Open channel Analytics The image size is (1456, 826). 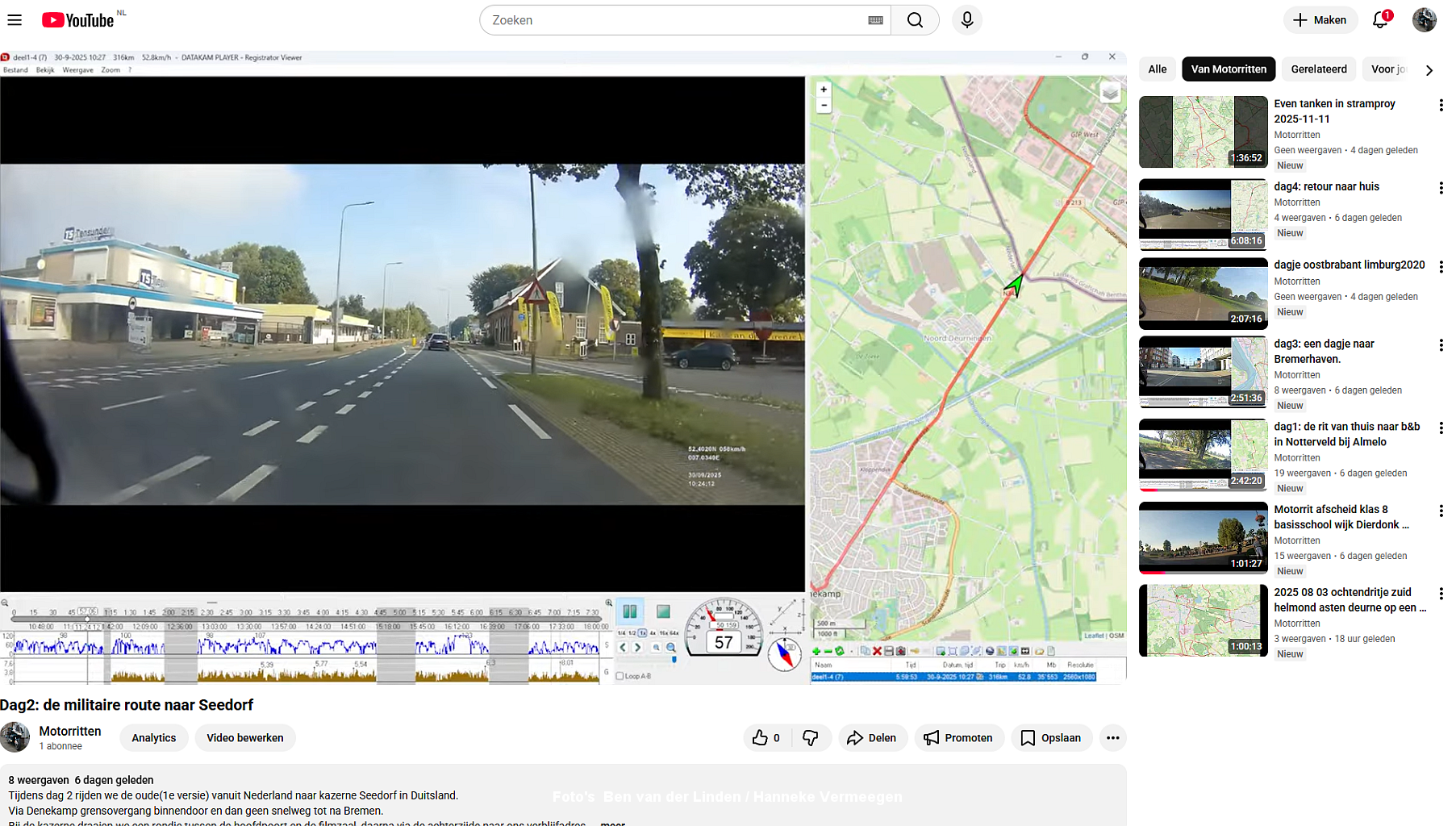[x=154, y=738]
